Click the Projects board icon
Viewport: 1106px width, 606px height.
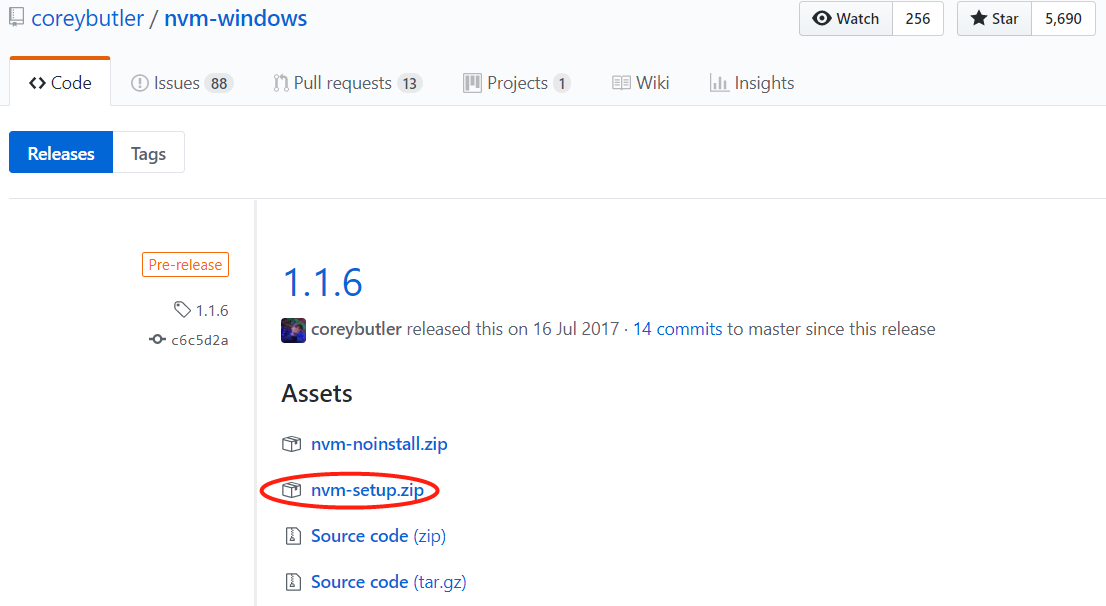(472, 83)
